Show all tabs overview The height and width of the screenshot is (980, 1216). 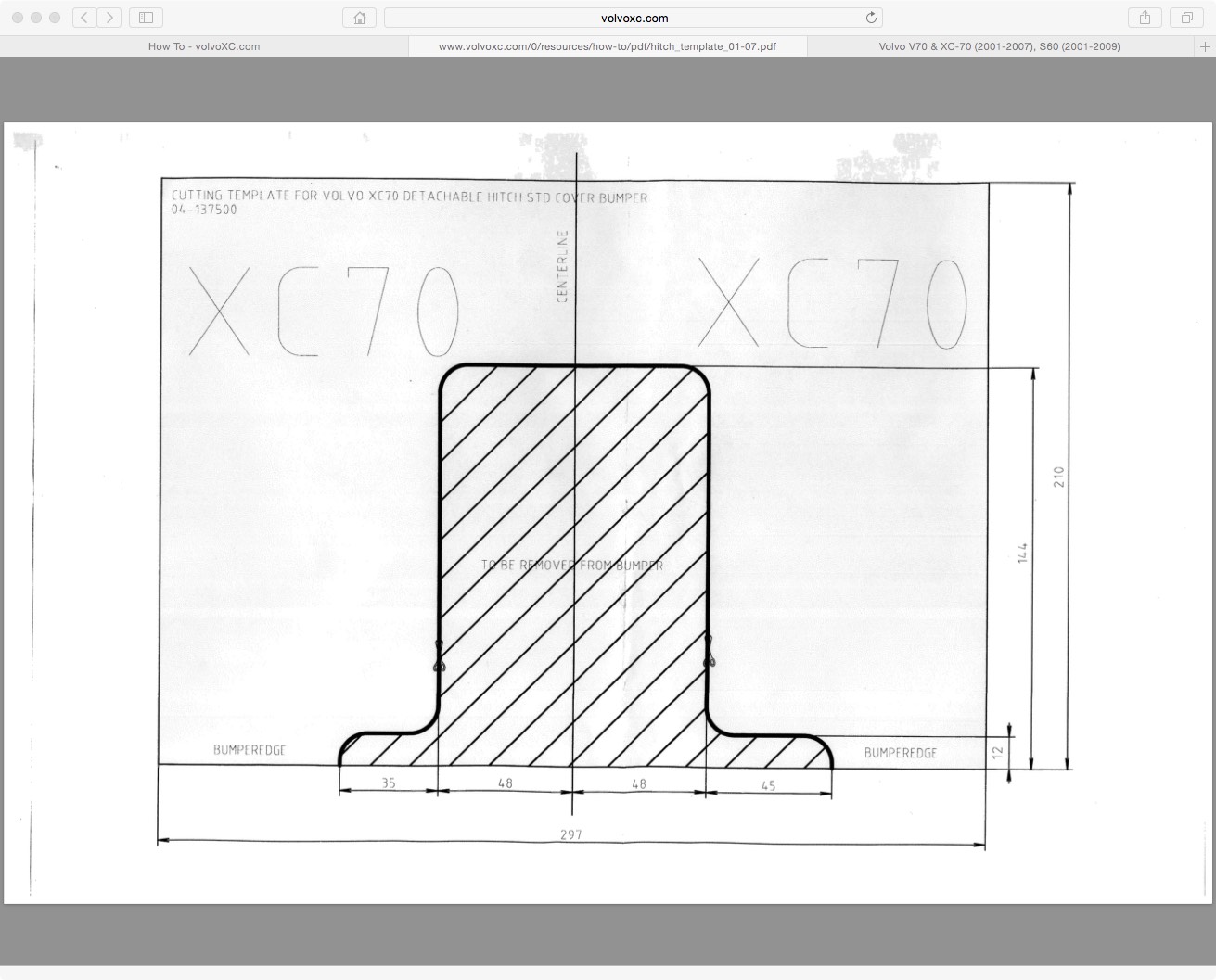click(x=1185, y=17)
